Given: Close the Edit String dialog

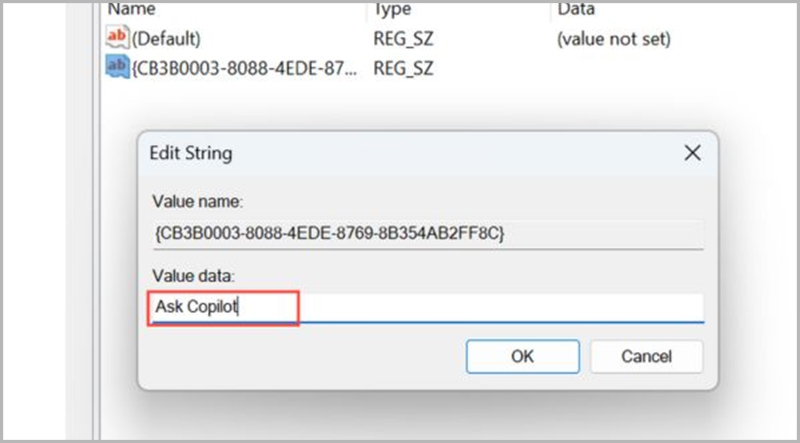Looking at the screenshot, I should tap(692, 153).
